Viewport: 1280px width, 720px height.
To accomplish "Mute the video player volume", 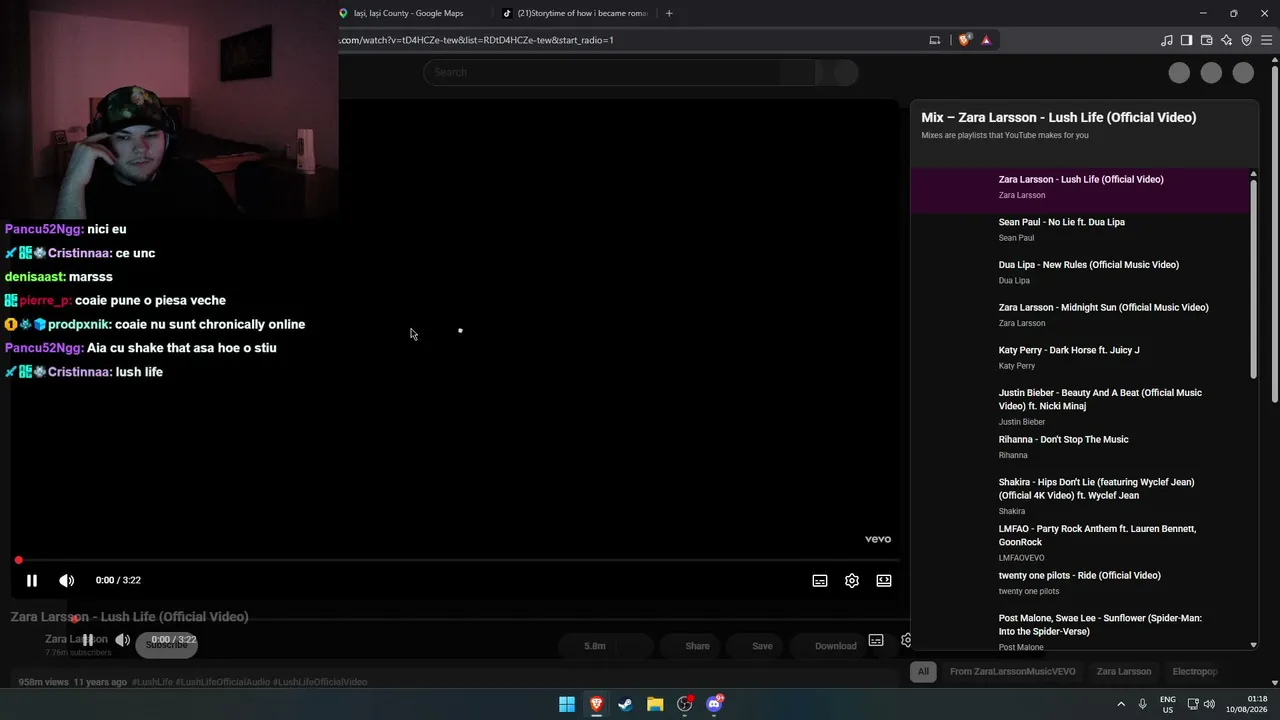I will [67, 580].
